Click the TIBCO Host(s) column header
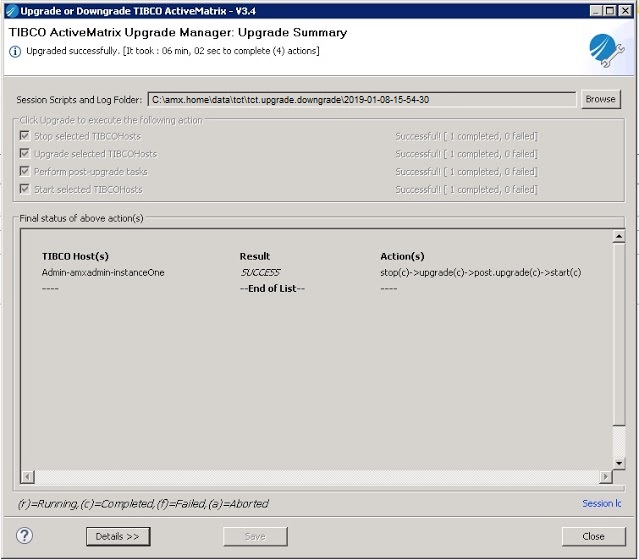Screen dimensions: 639x560 (75, 256)
